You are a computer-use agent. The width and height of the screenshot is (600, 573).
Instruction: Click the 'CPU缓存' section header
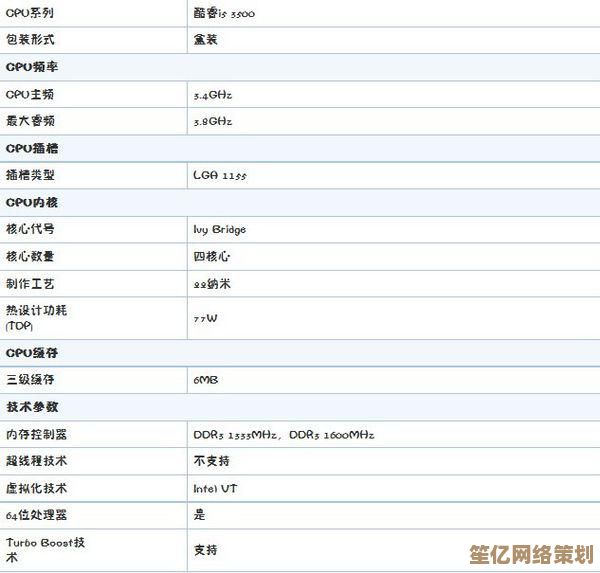[x=32, y=353]
